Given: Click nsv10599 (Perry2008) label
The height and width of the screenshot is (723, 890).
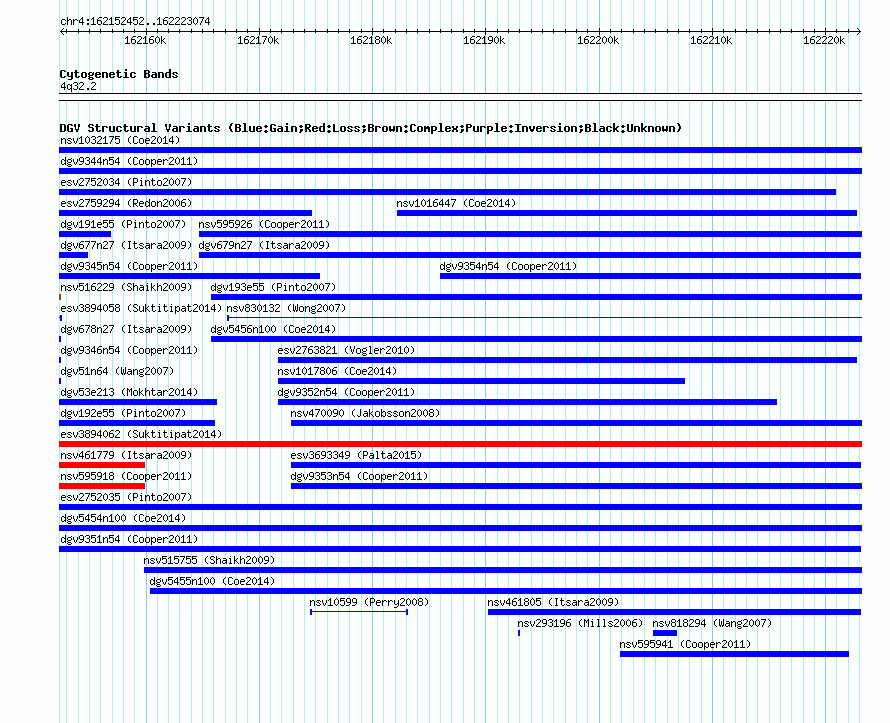Looking at the screenshot, I should tap(369, 602).
